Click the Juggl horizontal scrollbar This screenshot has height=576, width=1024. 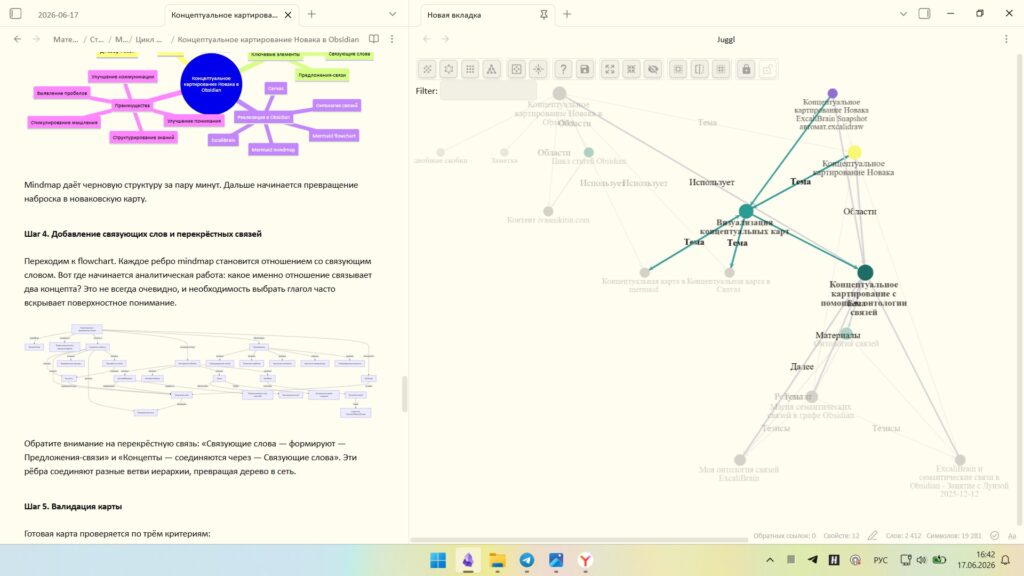click(579, 540)
